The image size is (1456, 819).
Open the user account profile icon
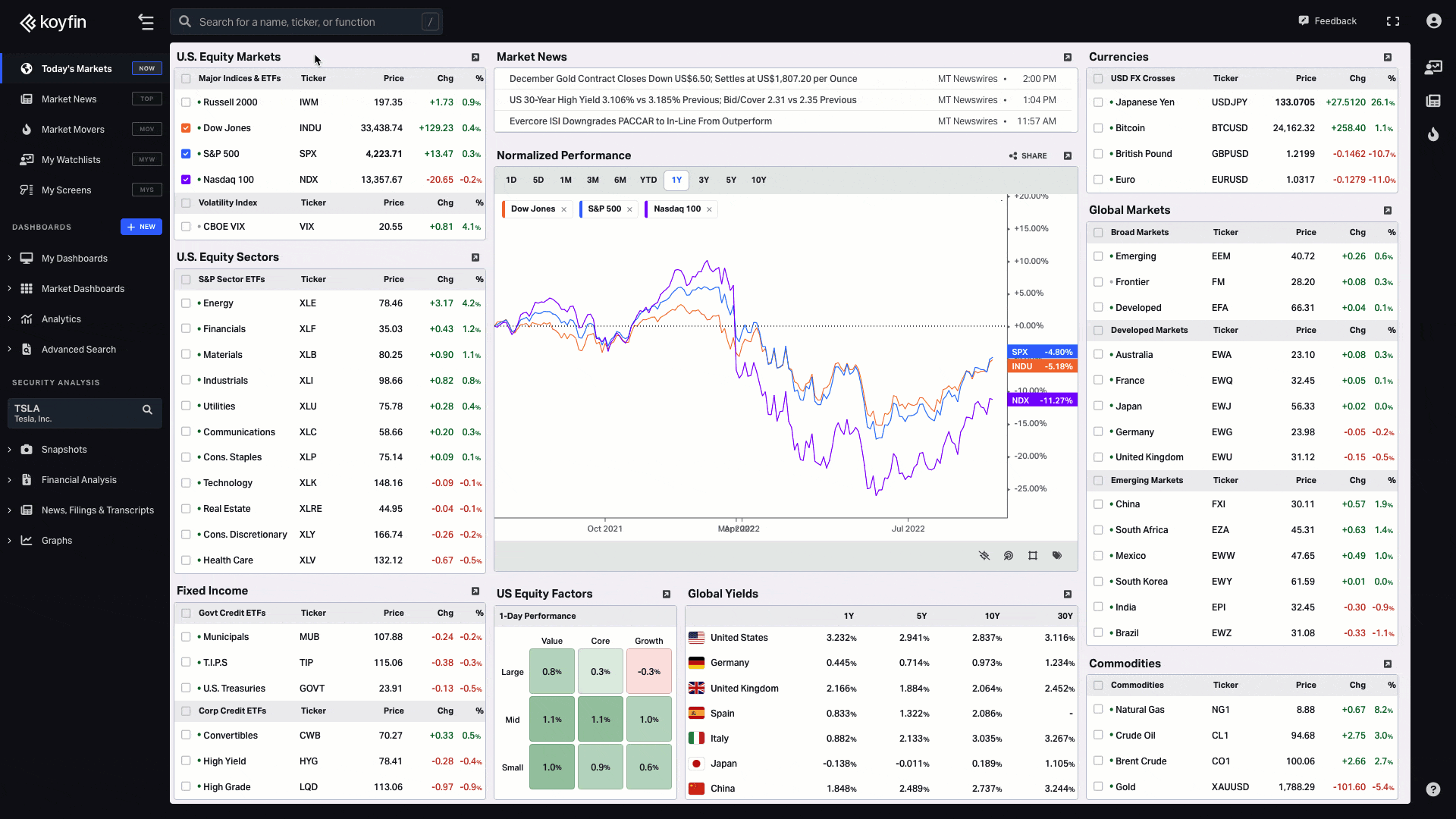[1433, 21]
